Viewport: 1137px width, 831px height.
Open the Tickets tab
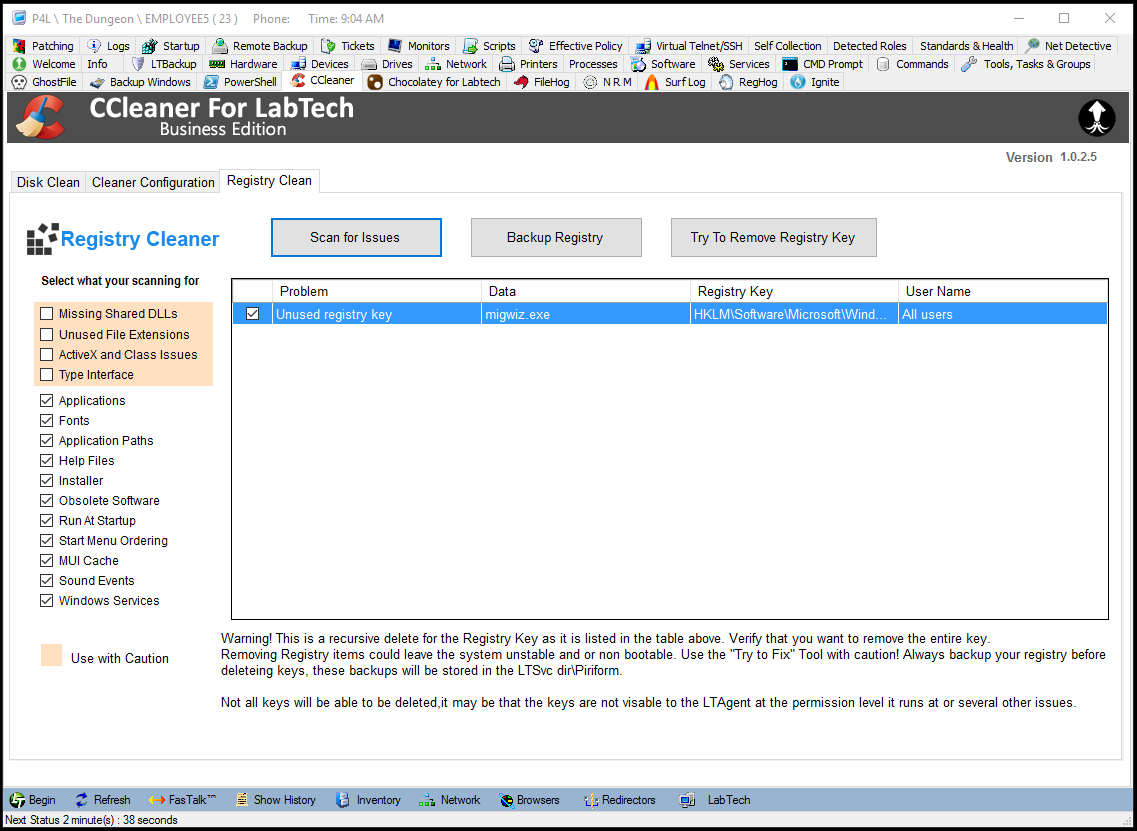tap(347, 46)
